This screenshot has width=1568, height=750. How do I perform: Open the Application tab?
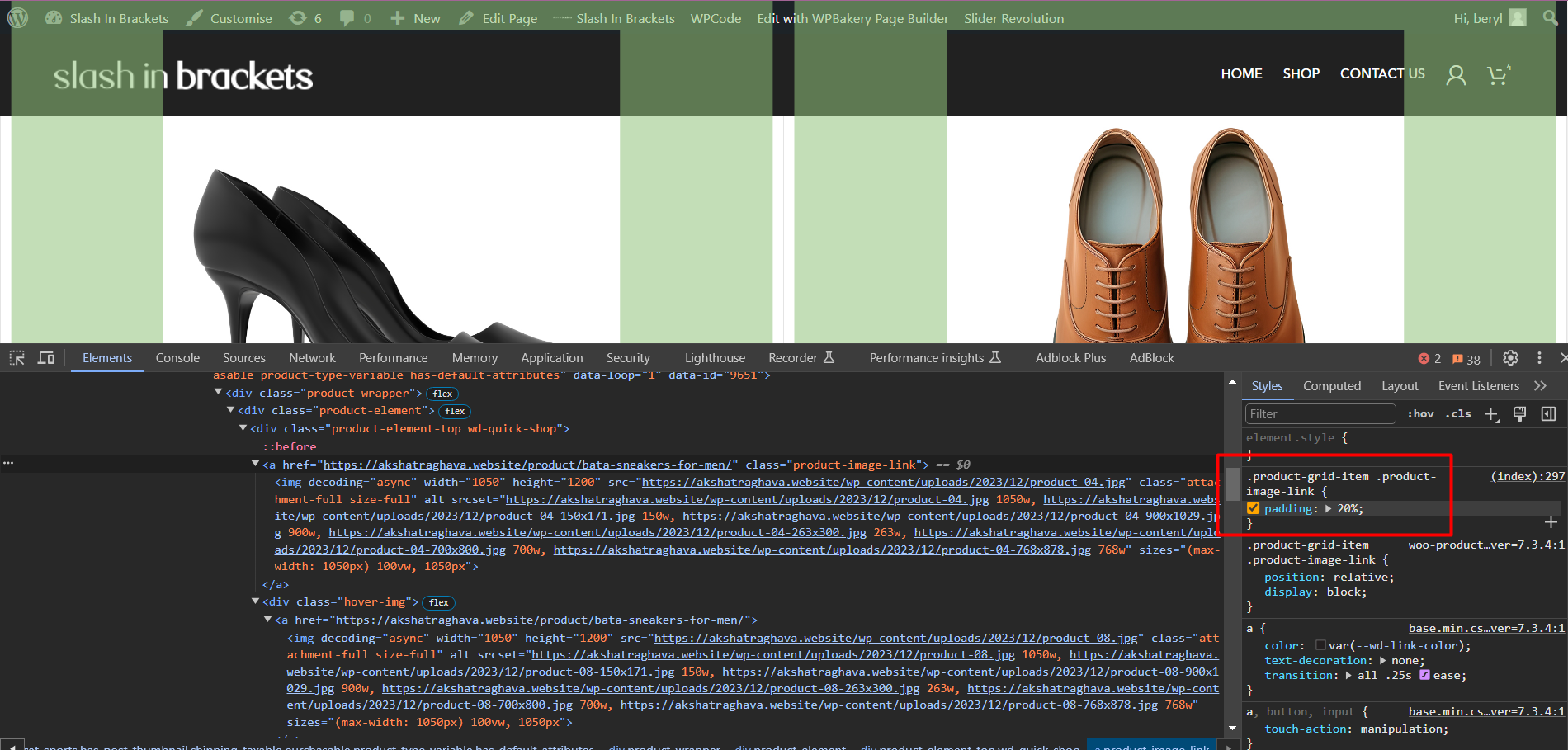(551, 358)
